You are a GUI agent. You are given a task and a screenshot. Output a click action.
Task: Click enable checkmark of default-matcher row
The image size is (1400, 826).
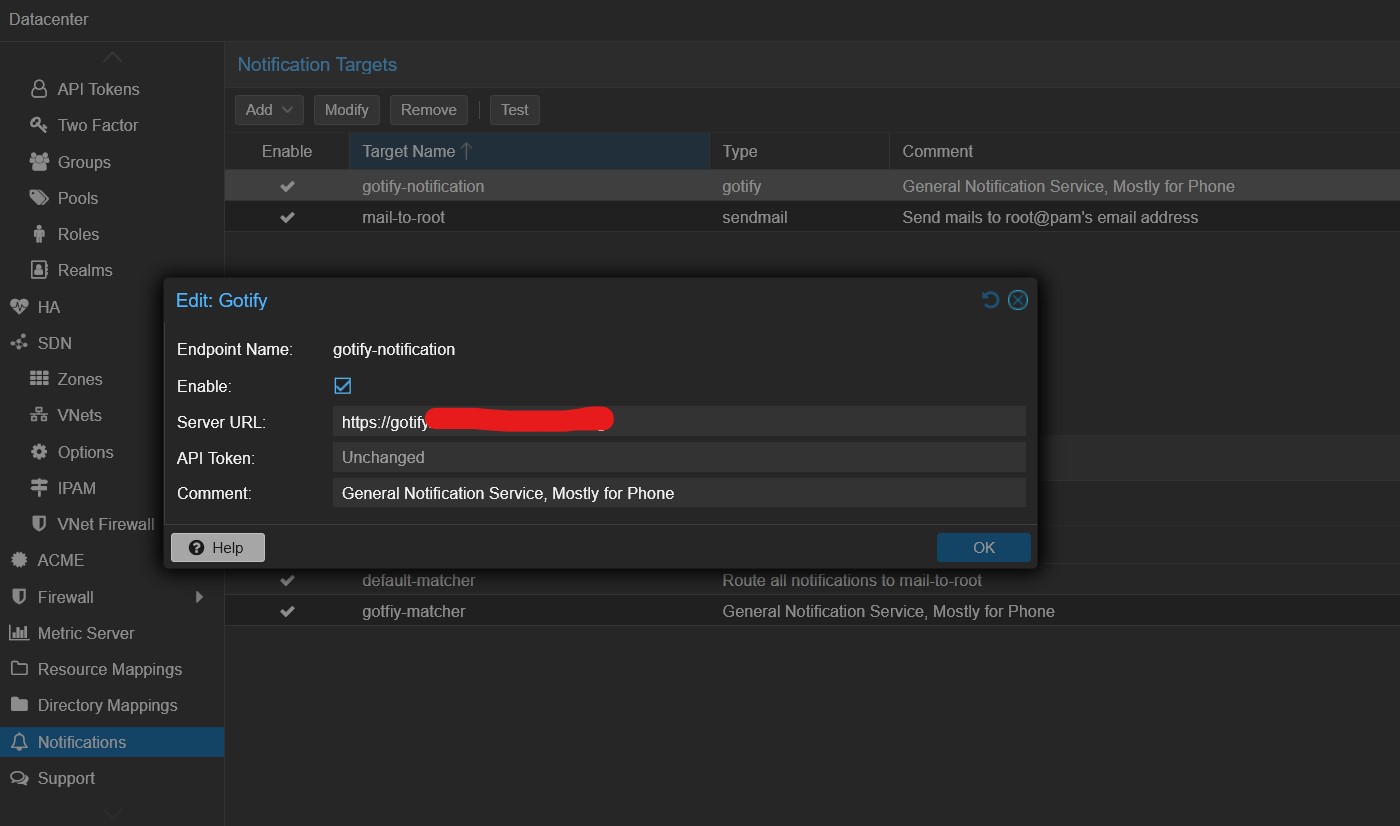[x=287, y=580]
